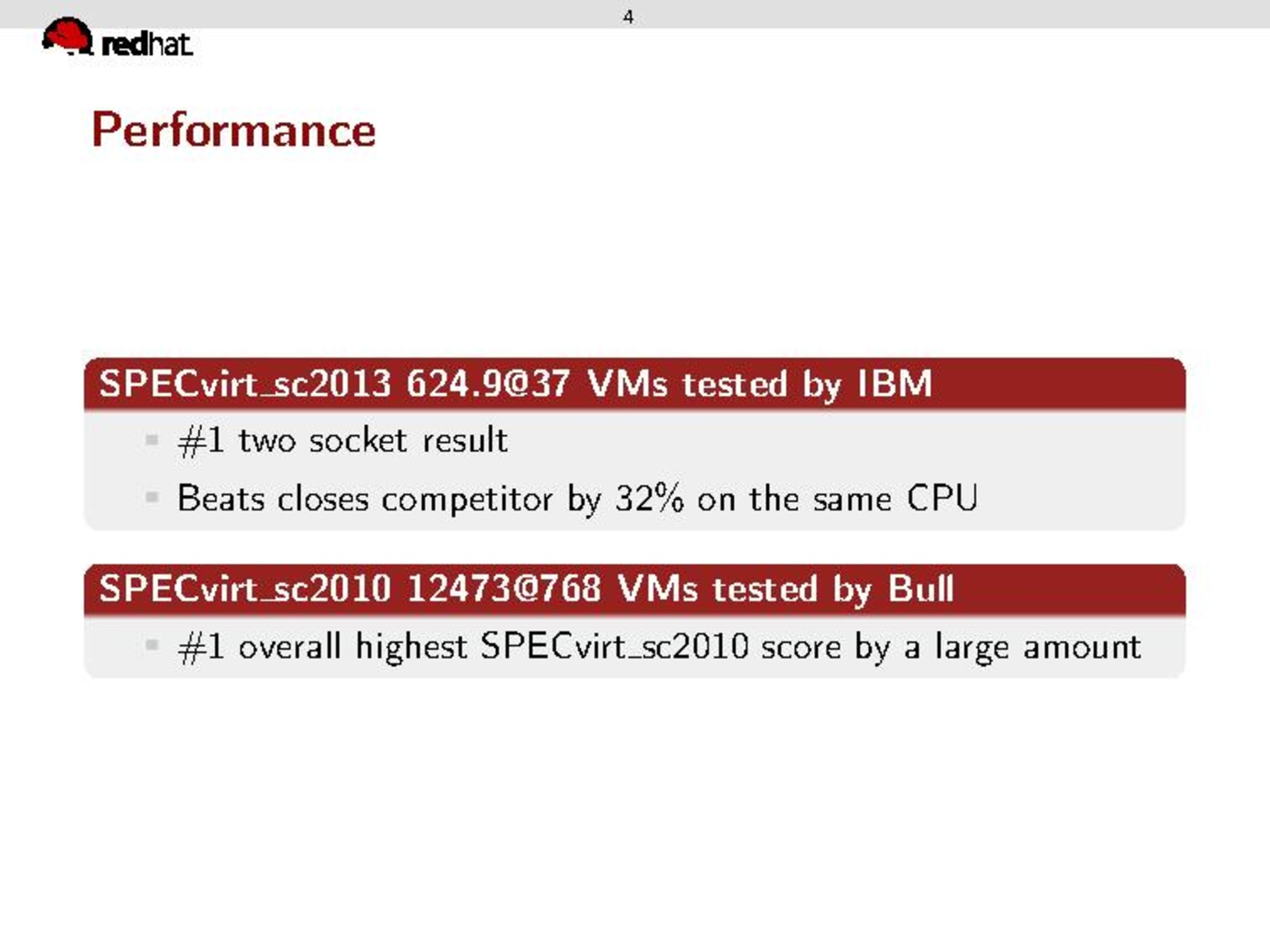The width and height of the screenshot is (1270, 952).
Task: Click the redhat wordmark text
Action: click(147, 44)
